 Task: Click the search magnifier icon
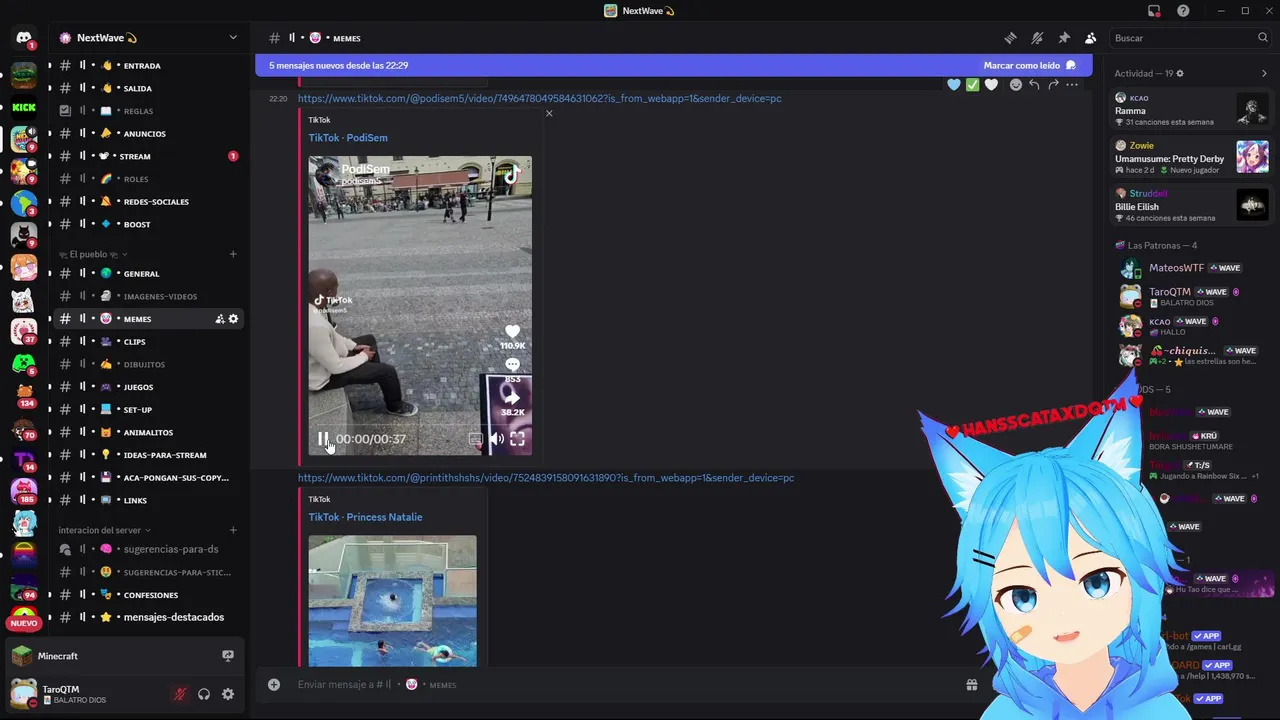pyautogui.click(x=1263, y=38)
